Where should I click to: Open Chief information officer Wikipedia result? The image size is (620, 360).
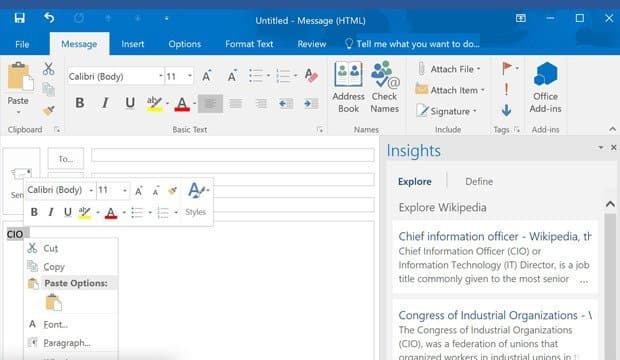tap(495, 237)
